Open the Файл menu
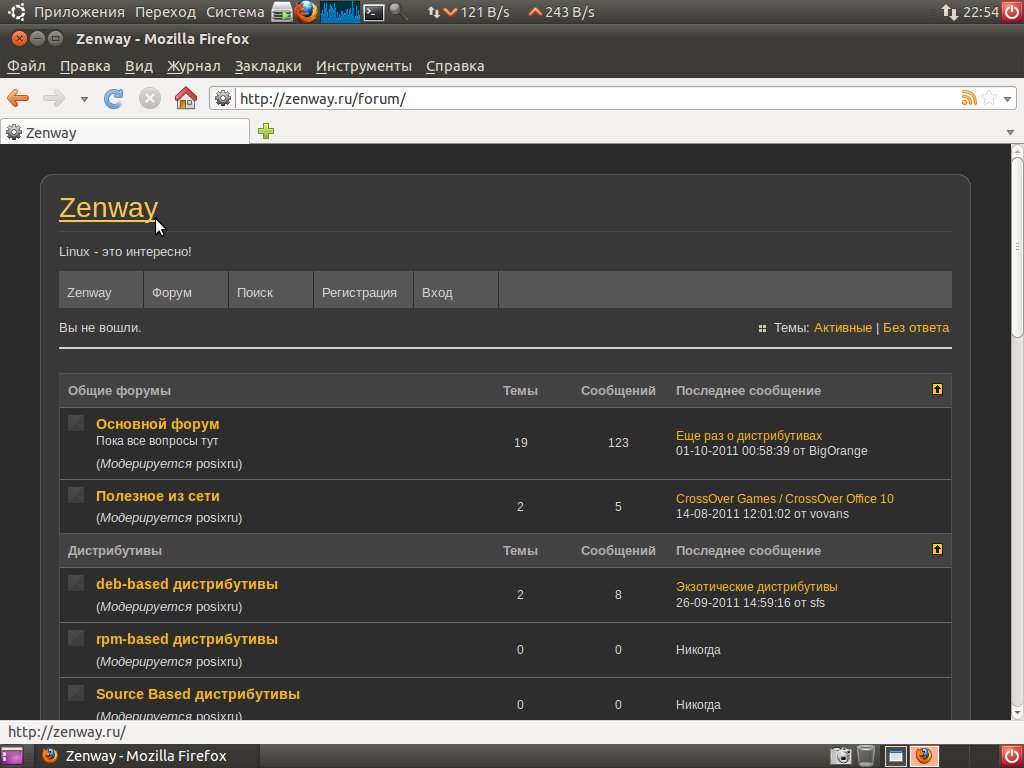 click(26, 66)
